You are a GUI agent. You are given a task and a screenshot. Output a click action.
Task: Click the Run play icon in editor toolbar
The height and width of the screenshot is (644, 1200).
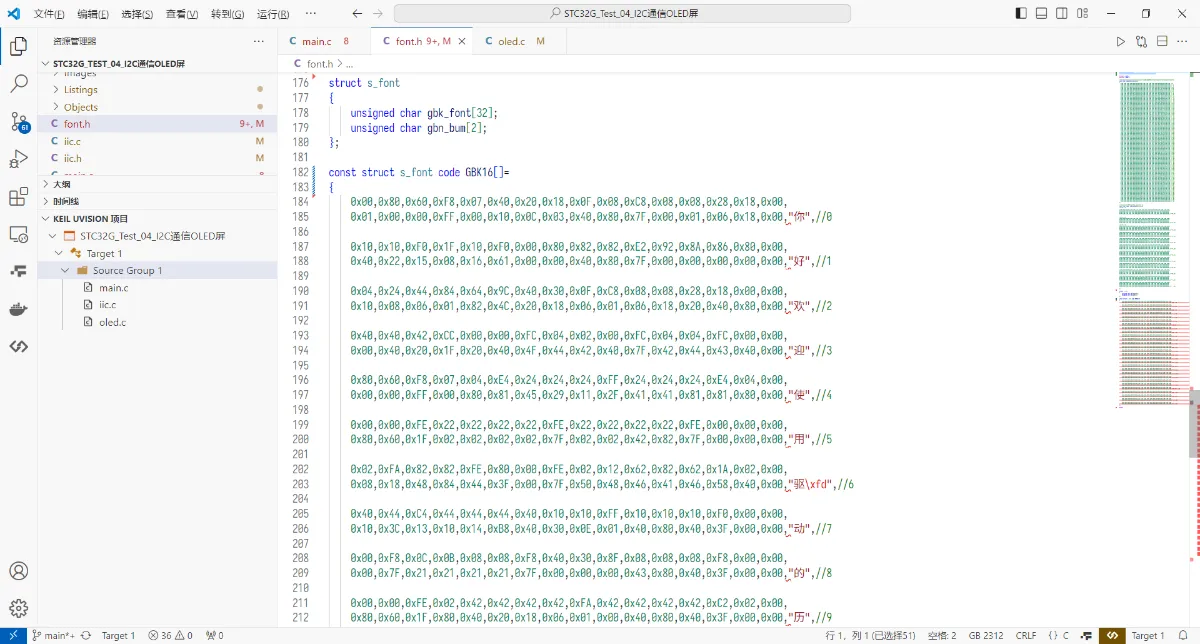pyautogui.click(x=1120, y=41)
